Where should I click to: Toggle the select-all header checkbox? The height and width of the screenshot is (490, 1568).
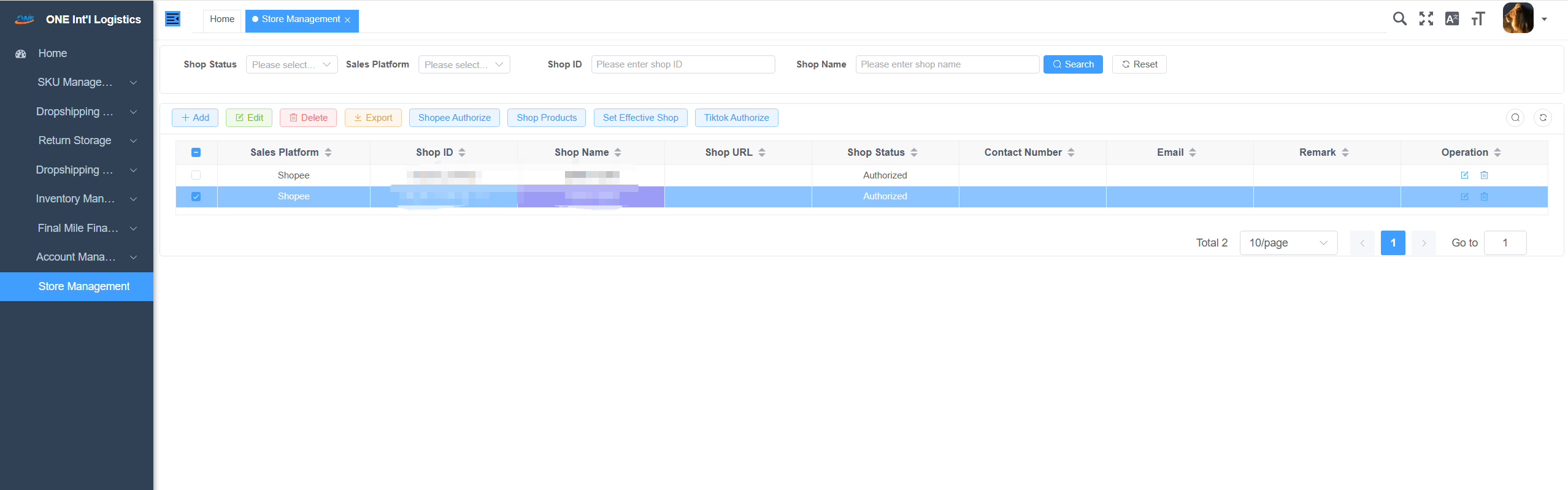pos(196,153)
